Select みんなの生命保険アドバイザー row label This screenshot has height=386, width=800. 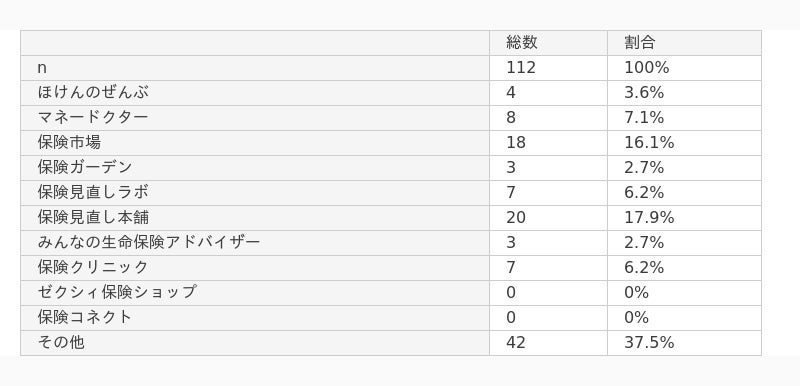pos(148,242)
